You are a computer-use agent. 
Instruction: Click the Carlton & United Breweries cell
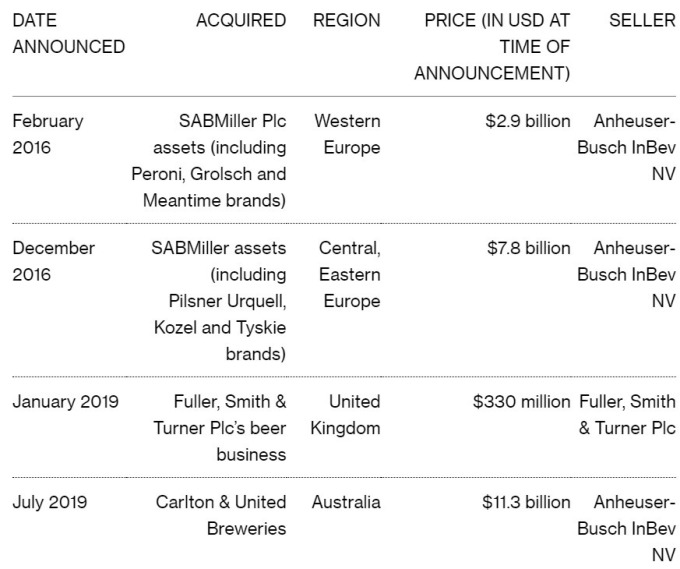coord(221,515)
